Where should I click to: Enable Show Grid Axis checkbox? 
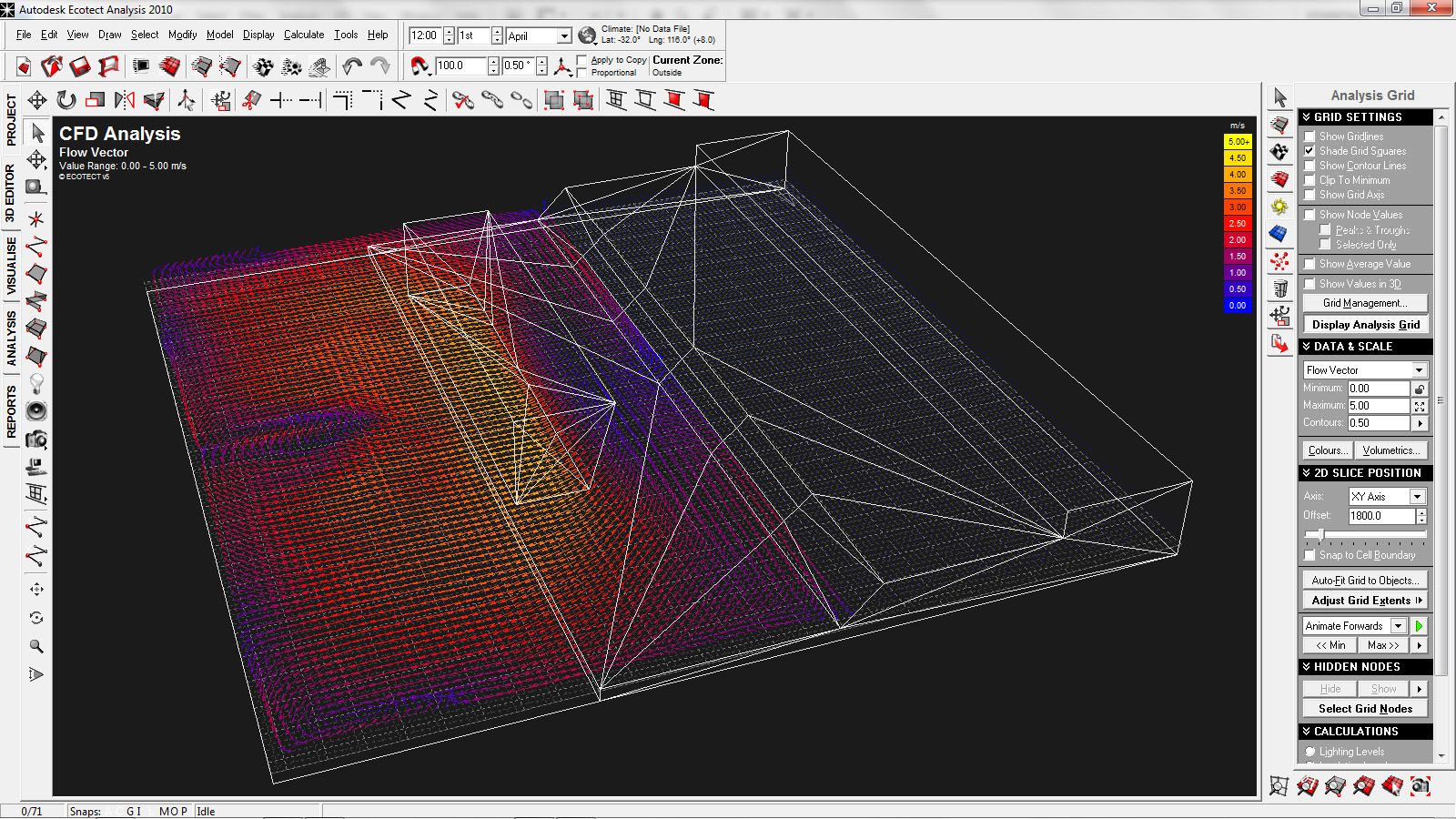click(1309, 195)
